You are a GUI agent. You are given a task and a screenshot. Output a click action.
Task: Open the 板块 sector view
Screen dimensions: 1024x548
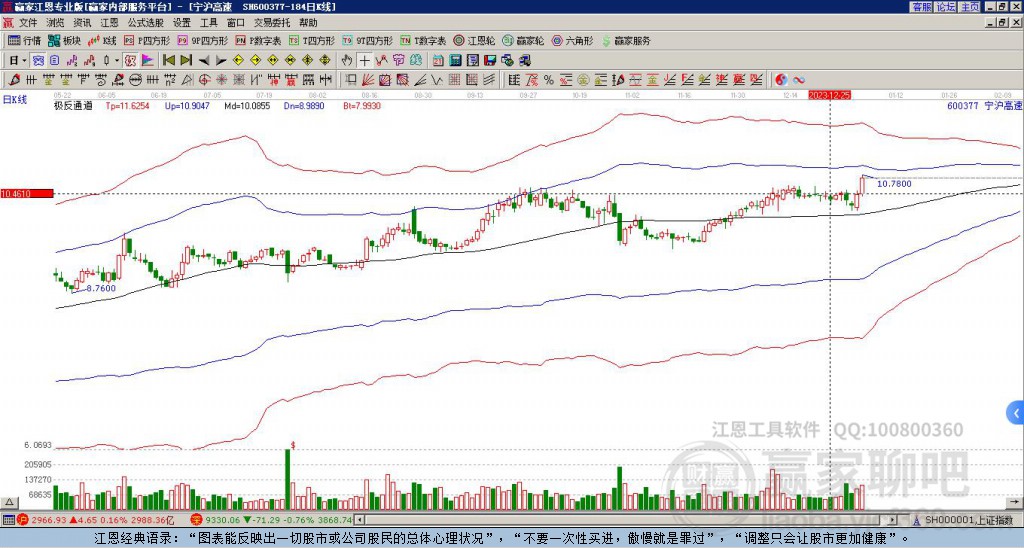pos(64,40)
